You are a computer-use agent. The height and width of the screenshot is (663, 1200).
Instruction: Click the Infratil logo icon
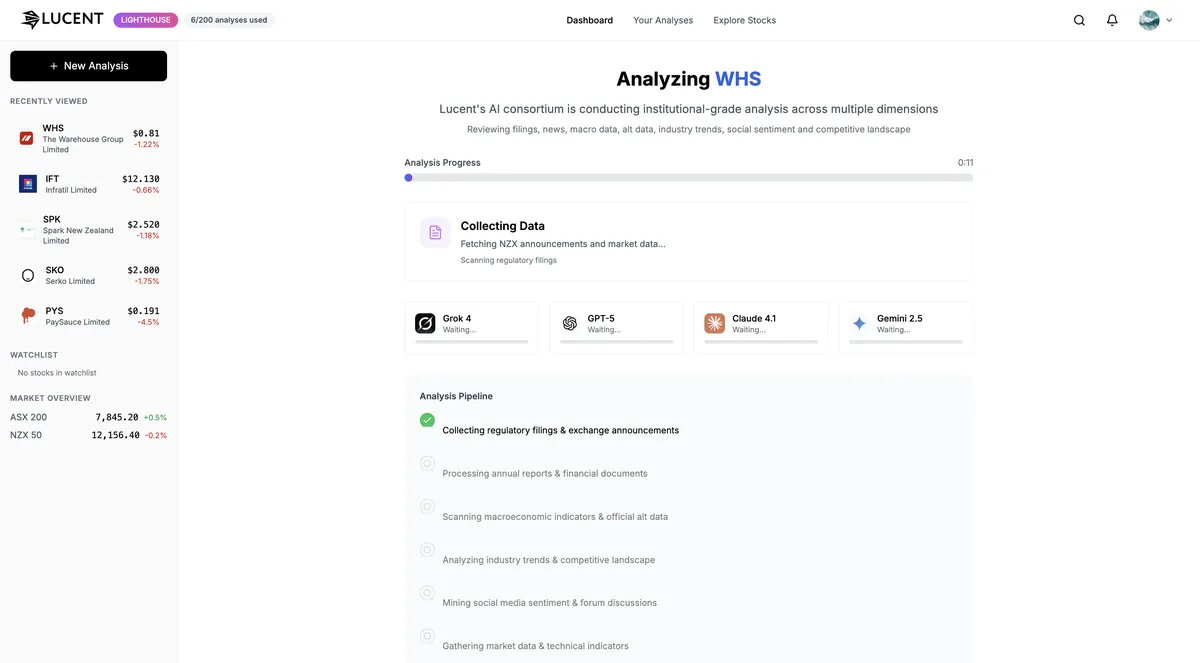(28, 184)
